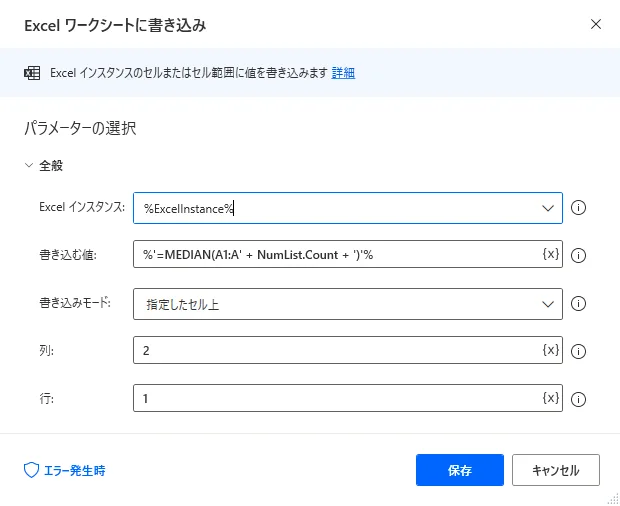The image size is (620, 506).
Task: Open エラー発生時 settings
Action: (64, 469)
